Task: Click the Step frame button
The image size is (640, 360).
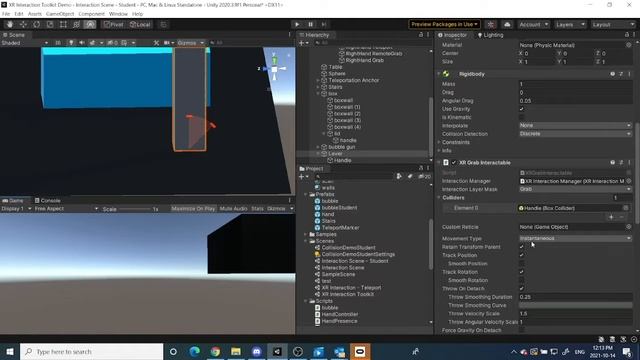Action: tap(324, 24)
